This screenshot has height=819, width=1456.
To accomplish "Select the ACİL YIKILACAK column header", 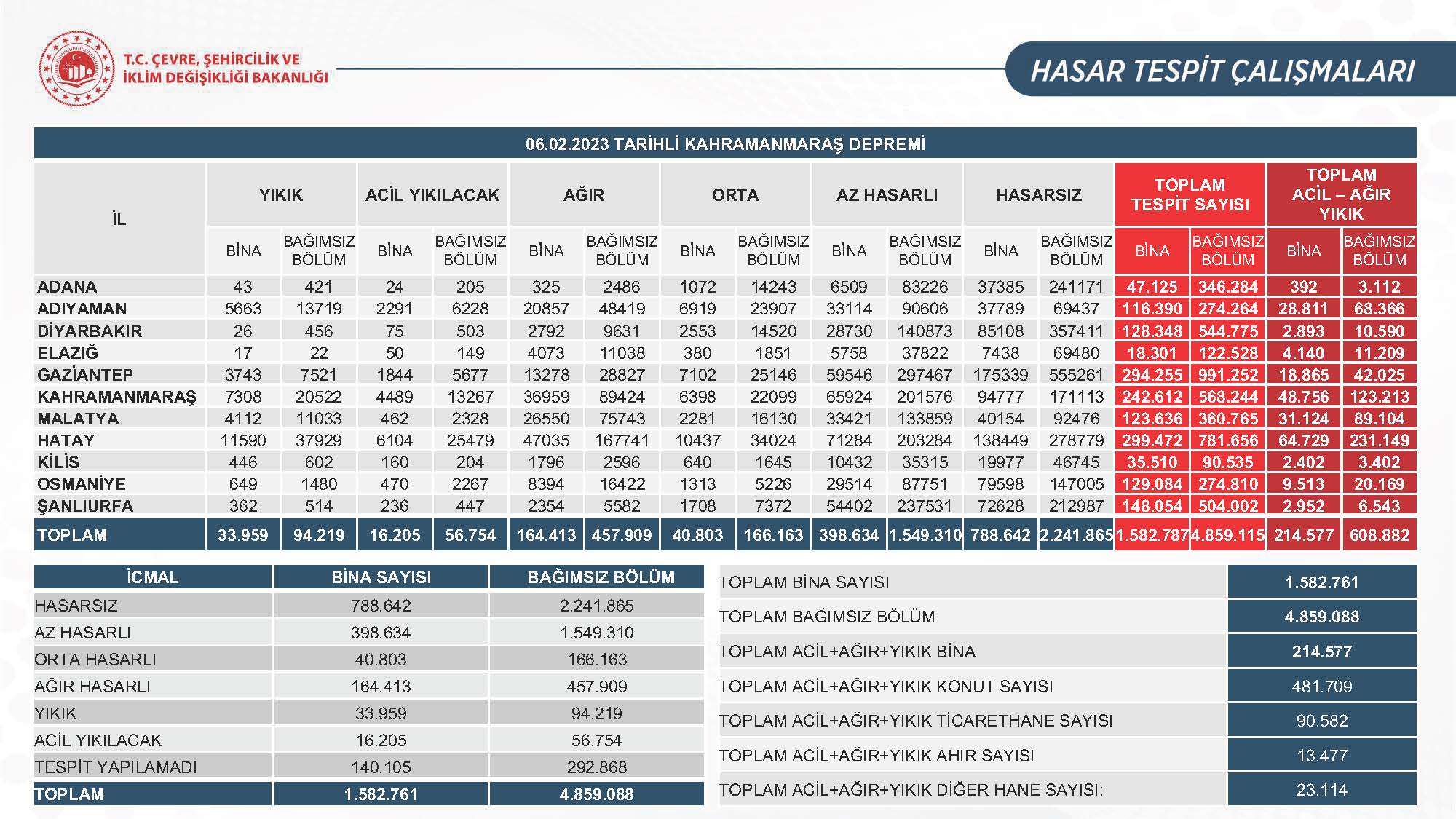I will coord(432,195).
